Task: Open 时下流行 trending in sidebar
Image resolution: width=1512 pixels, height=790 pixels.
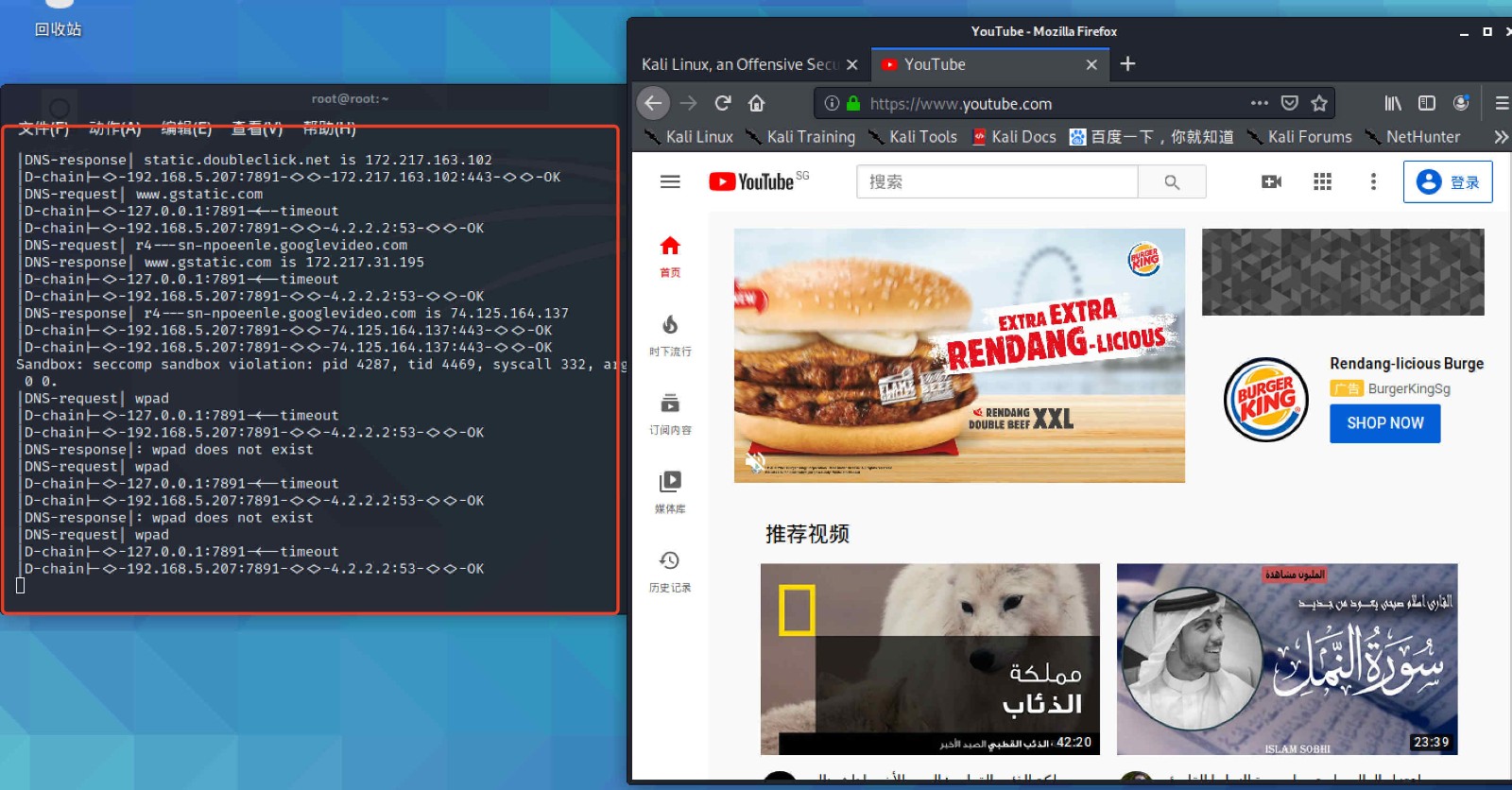Action: [670, 335]
